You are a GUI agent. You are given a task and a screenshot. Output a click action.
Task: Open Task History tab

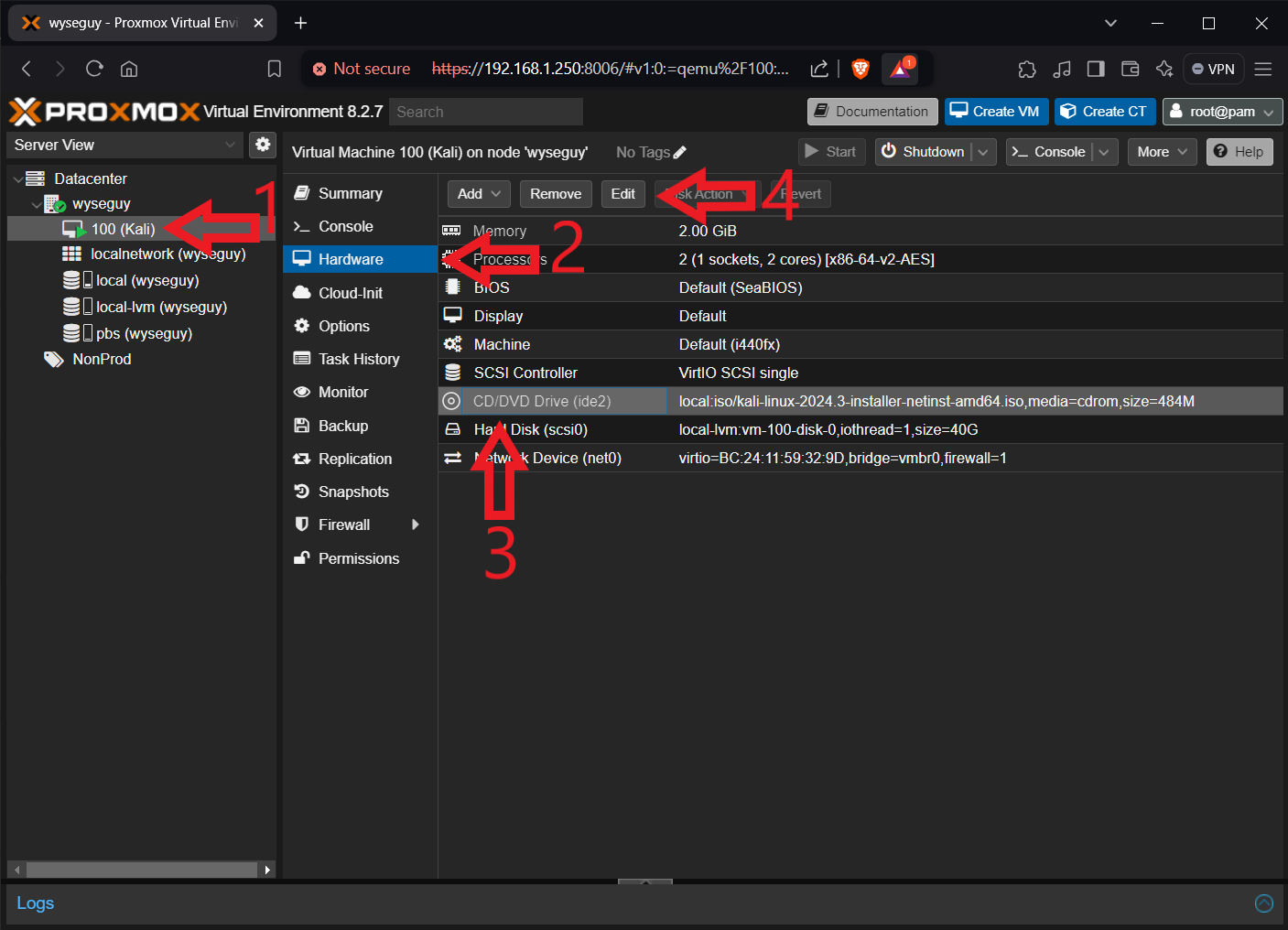[x=360, y=359]
